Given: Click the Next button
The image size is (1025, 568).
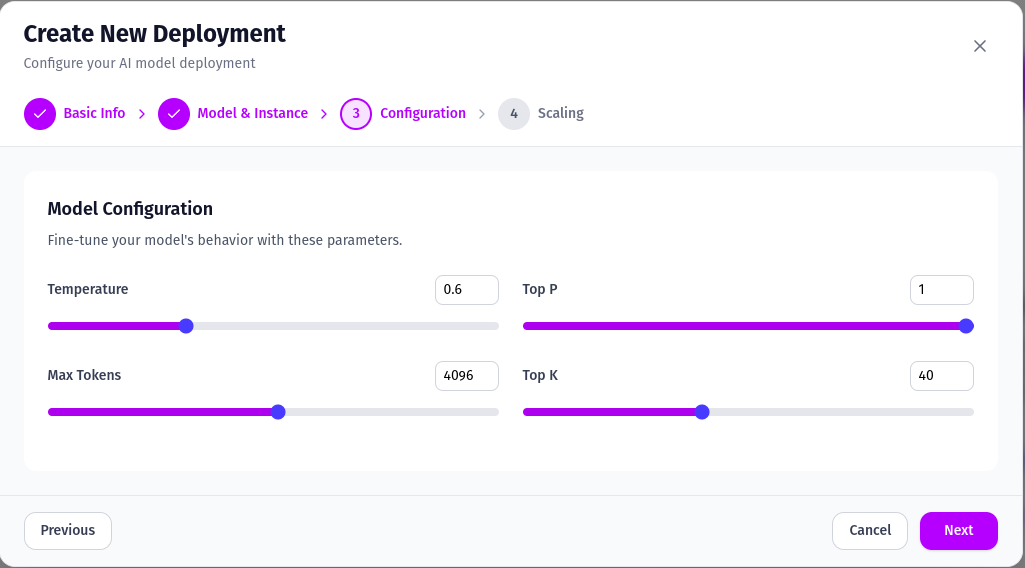Looking at the screenshot, I should pos(958,531).
